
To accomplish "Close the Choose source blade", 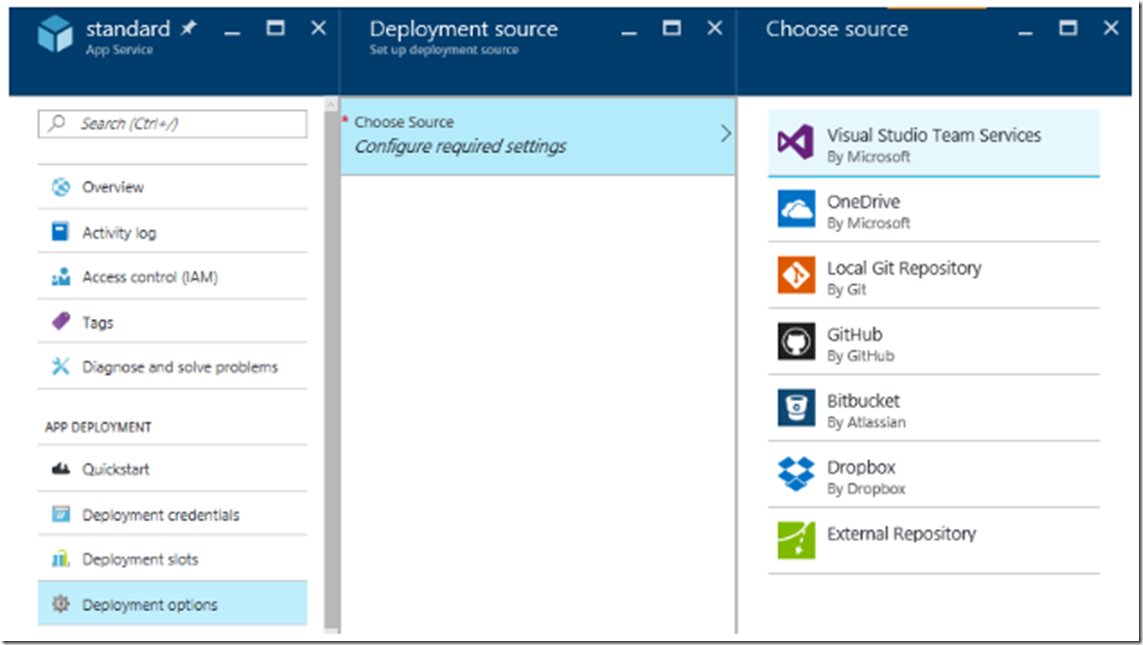I will [x=1111, y=28].
